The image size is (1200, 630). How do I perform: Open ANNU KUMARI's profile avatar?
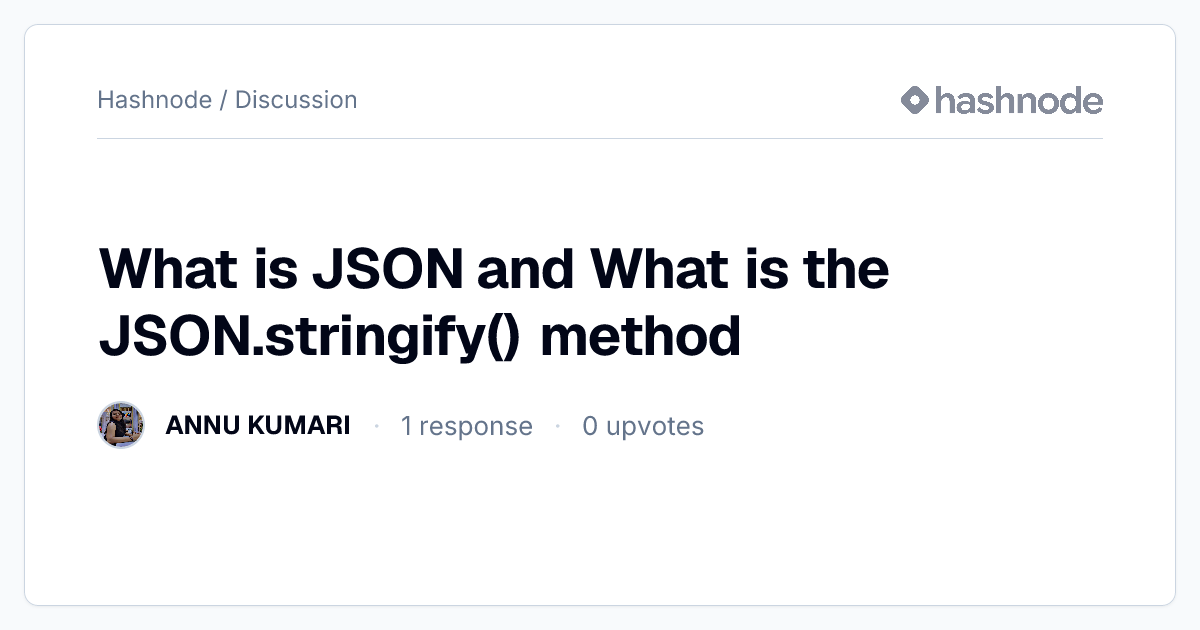click(121, 426)
